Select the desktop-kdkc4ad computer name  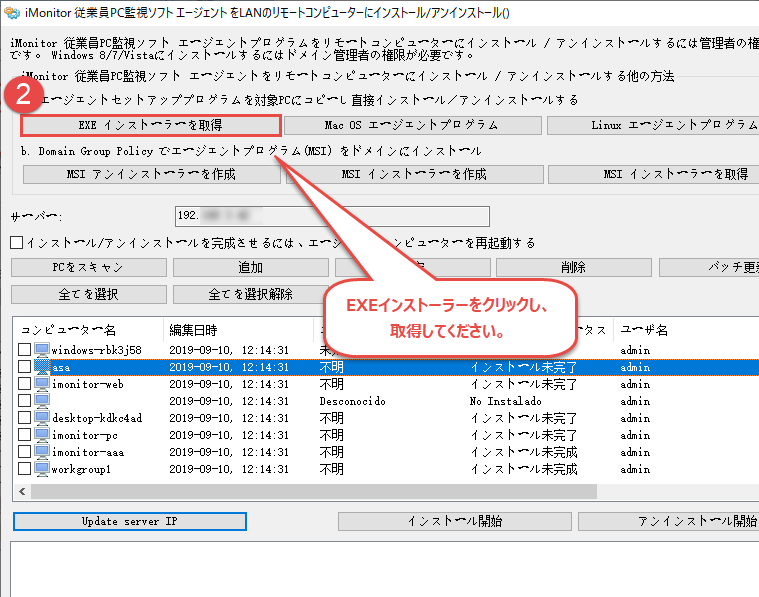pos(97,418)
